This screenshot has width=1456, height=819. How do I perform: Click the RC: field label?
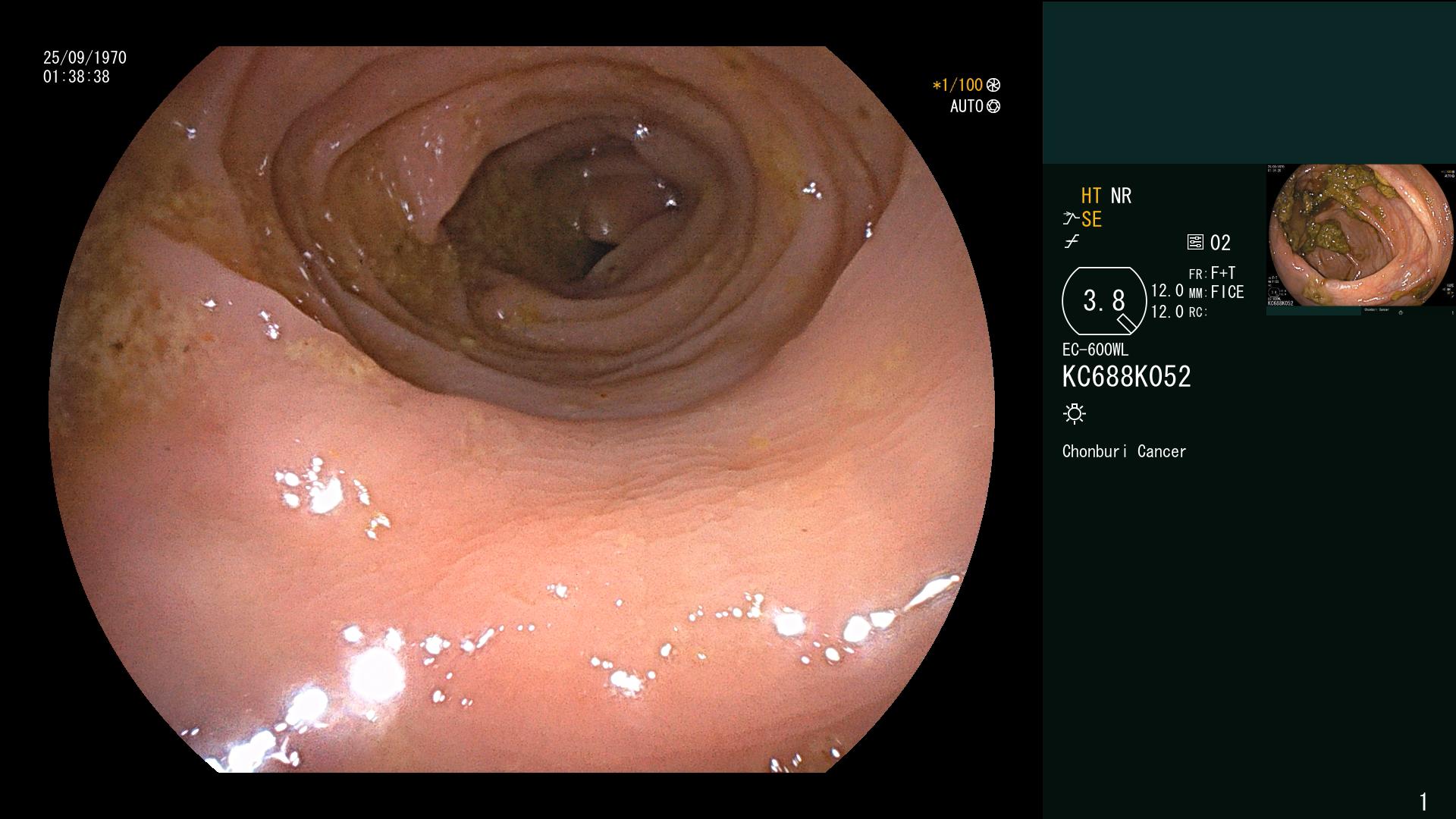1198,312
